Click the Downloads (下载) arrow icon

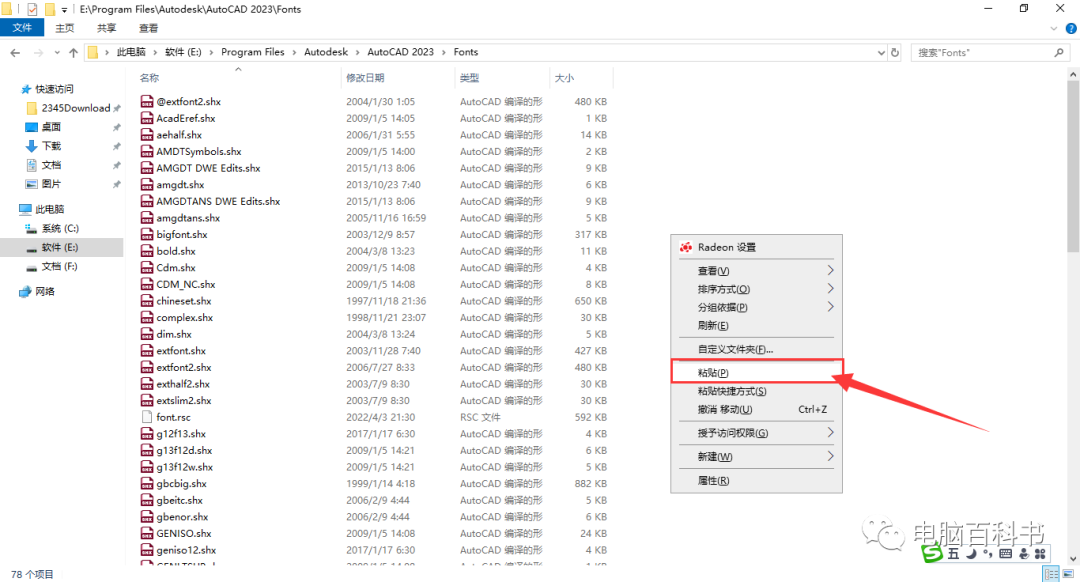coord(31,146)
